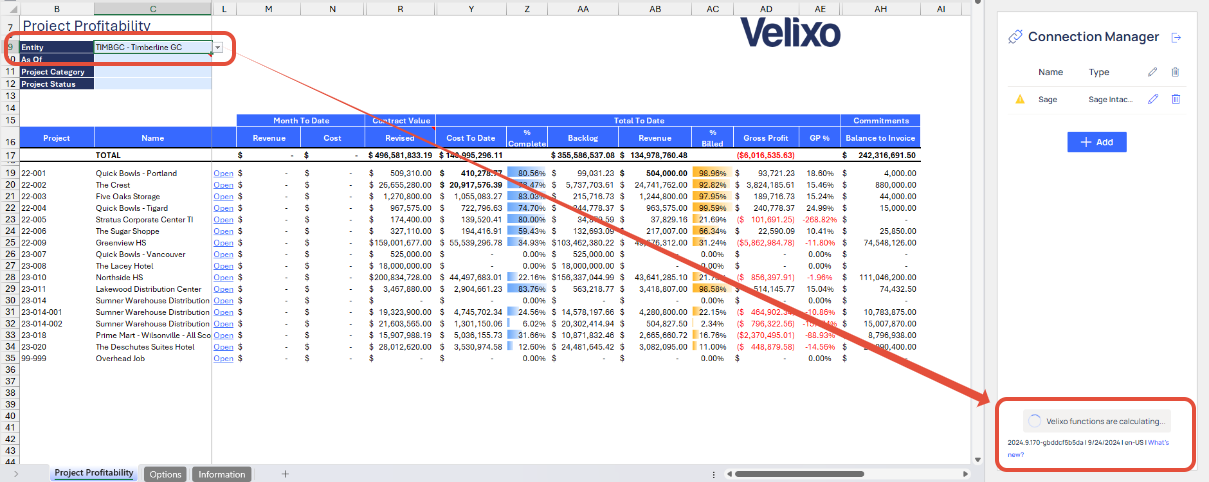Open the Entity dropdown arrow
Viewport: 1209px width, 482px height.
coord(218,47)
